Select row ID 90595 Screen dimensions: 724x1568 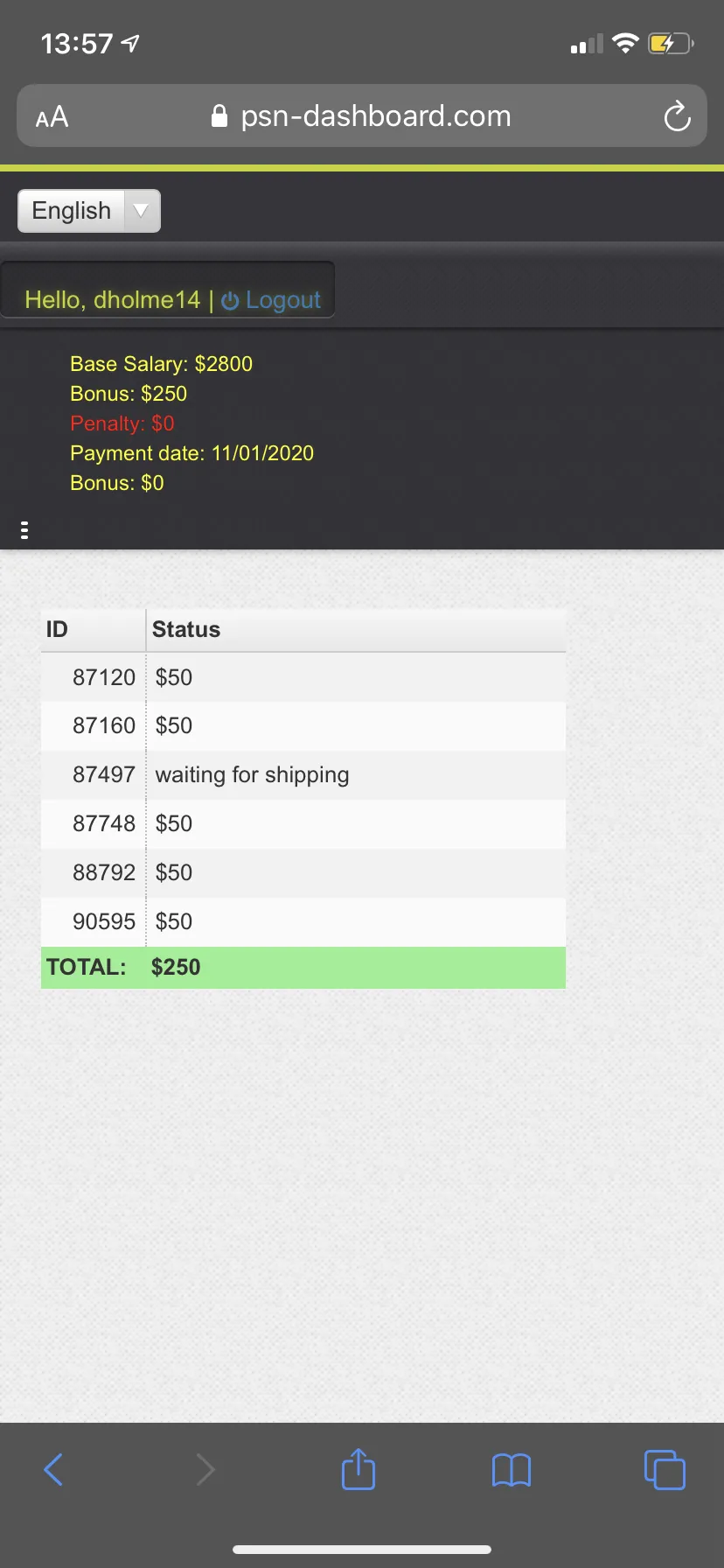point(303,921)
